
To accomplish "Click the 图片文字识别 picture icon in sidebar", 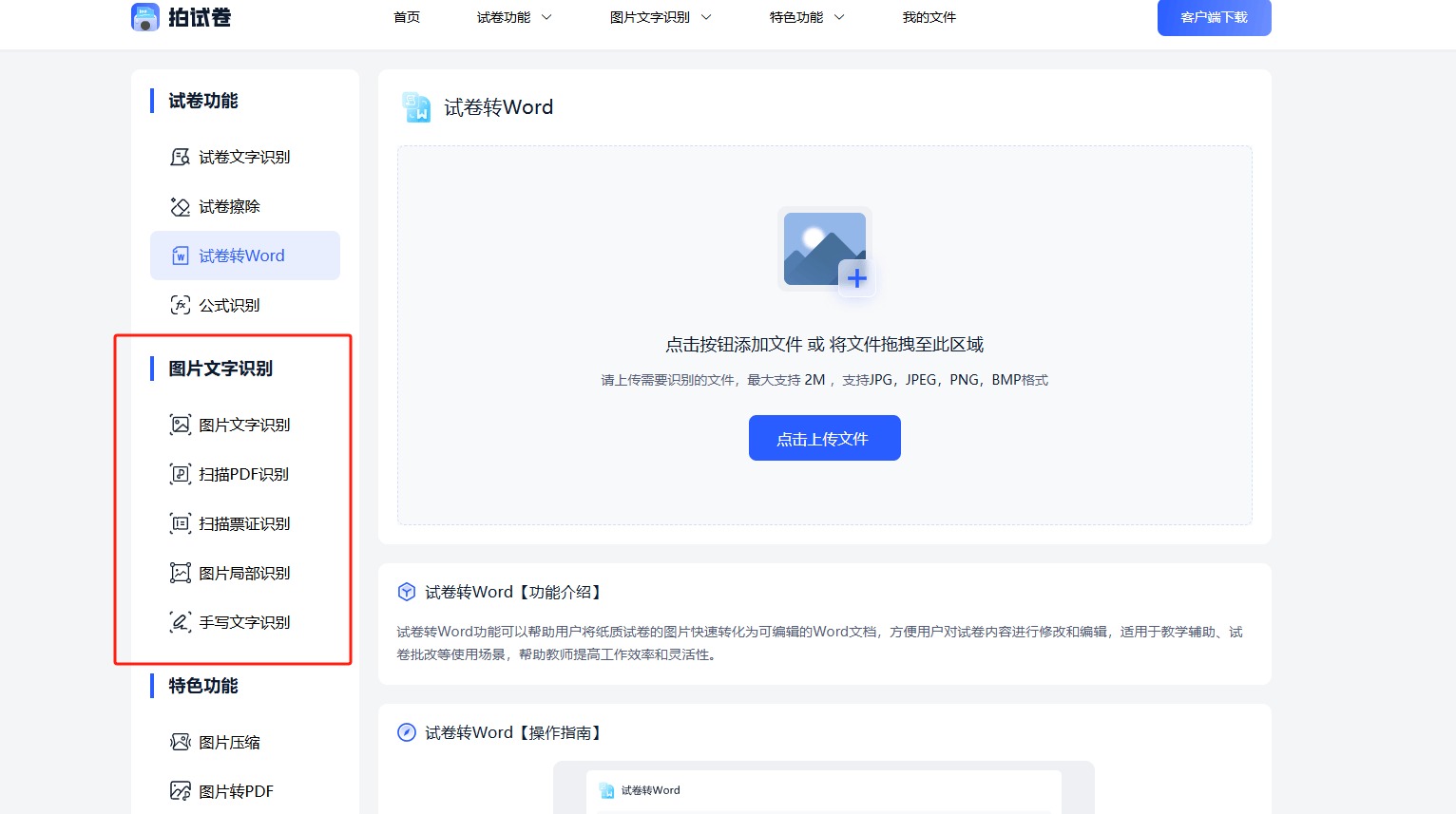I will tap(180, 425).
